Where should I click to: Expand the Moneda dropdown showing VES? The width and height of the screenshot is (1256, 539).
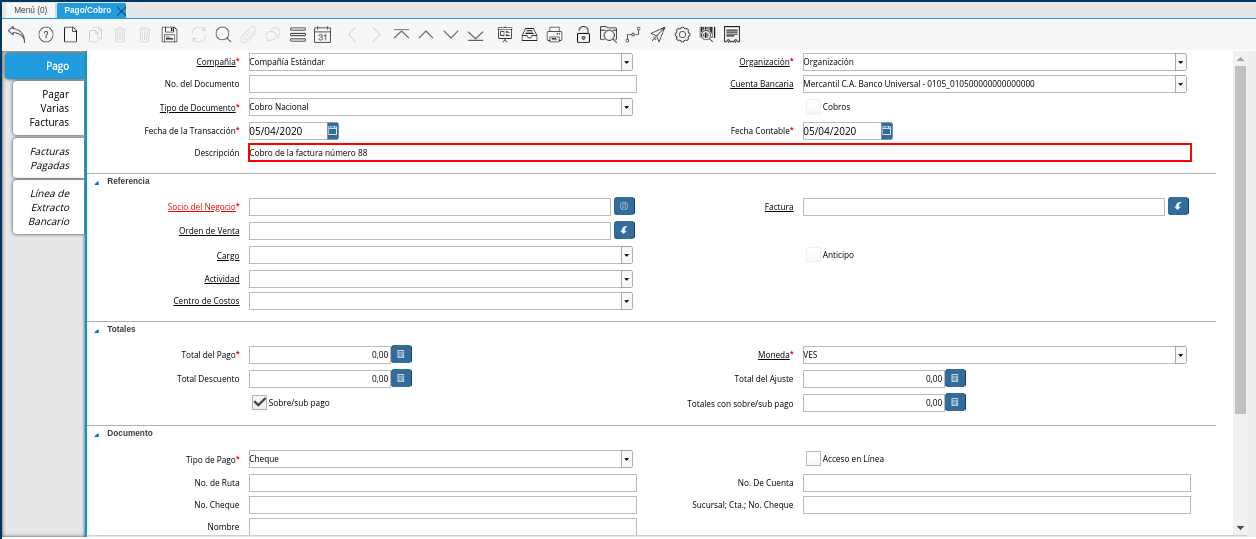(x=1180, y=355)
